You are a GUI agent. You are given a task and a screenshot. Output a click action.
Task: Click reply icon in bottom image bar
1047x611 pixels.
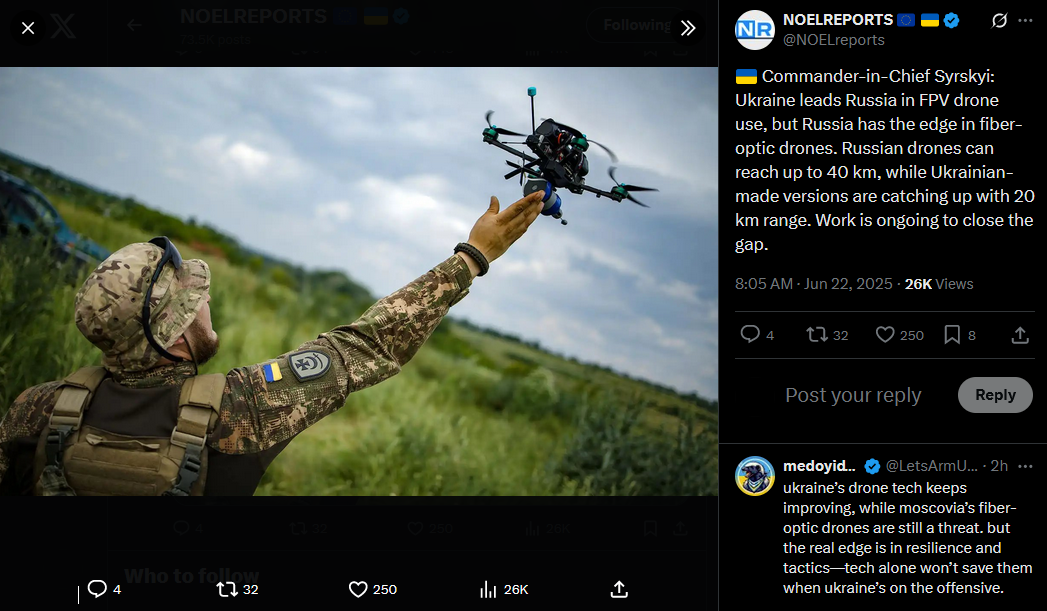[97, 589]
